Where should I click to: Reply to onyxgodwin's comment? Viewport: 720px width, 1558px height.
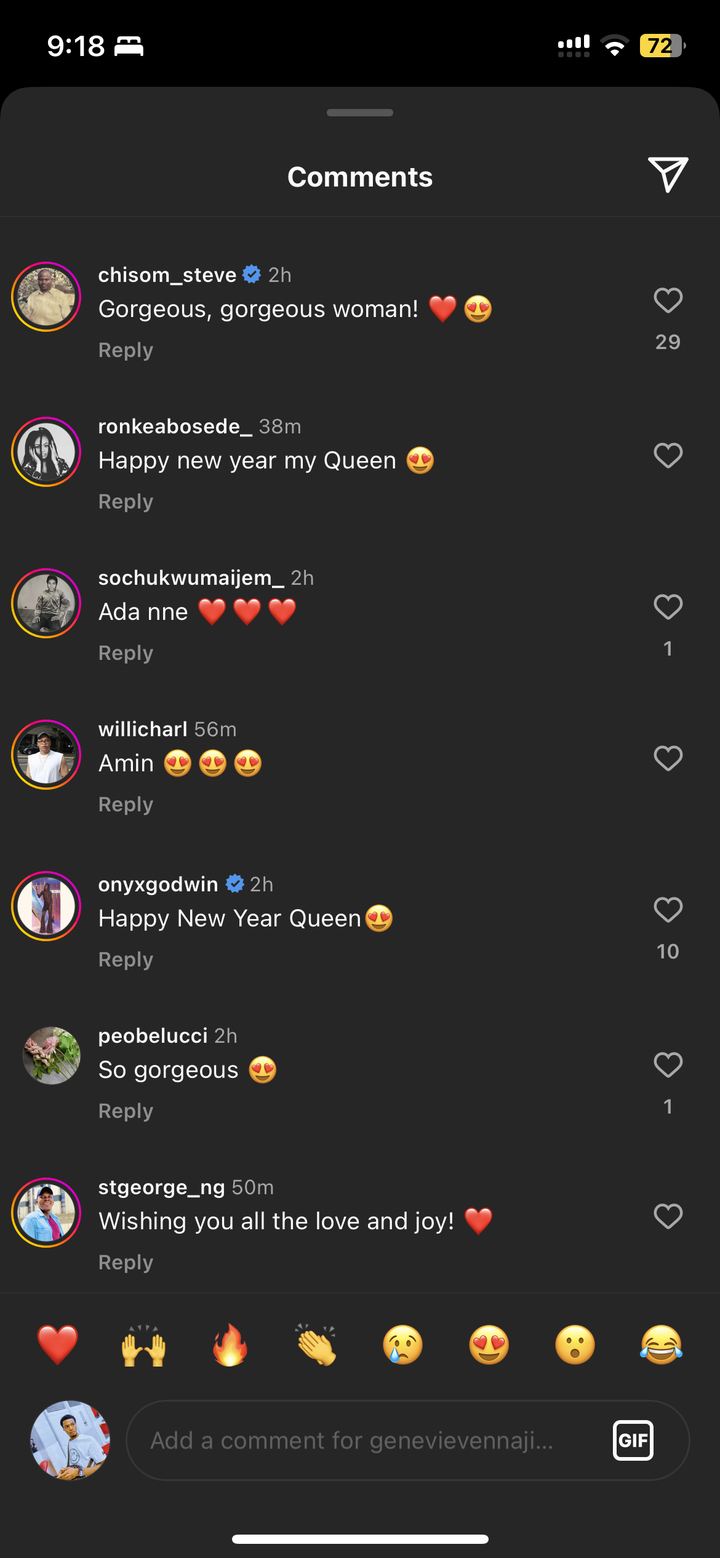(x=126, y=960)
